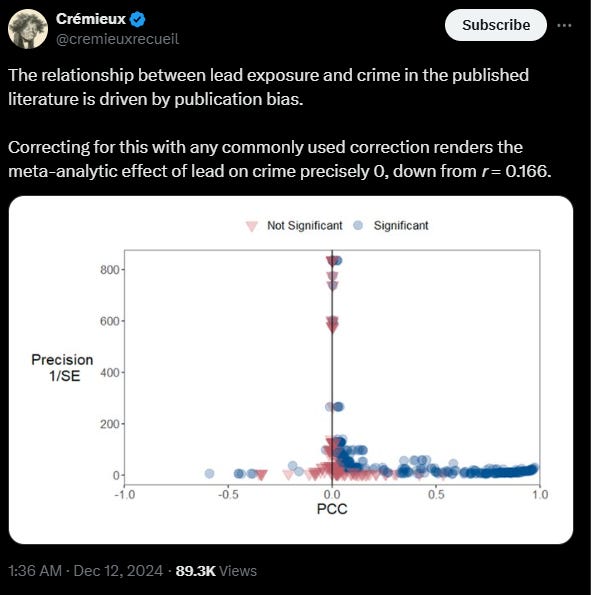The image size is (591, 595).
Task: Click the top data cluster above 800
Action: point(334,261)
